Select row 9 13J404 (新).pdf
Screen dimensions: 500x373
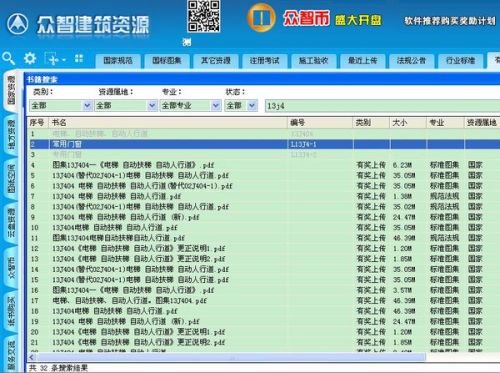click(x=263, y=217)
